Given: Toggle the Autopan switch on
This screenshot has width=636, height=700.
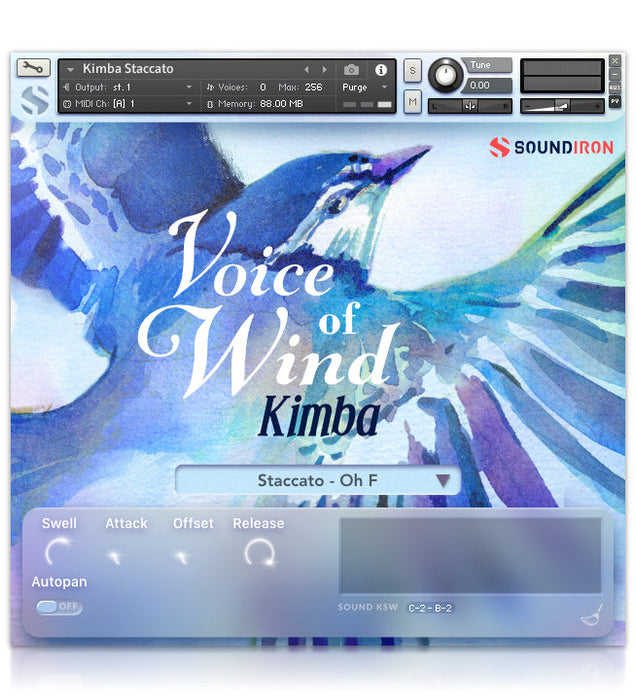Looking at the screenshot, I should tap(59, 607).
